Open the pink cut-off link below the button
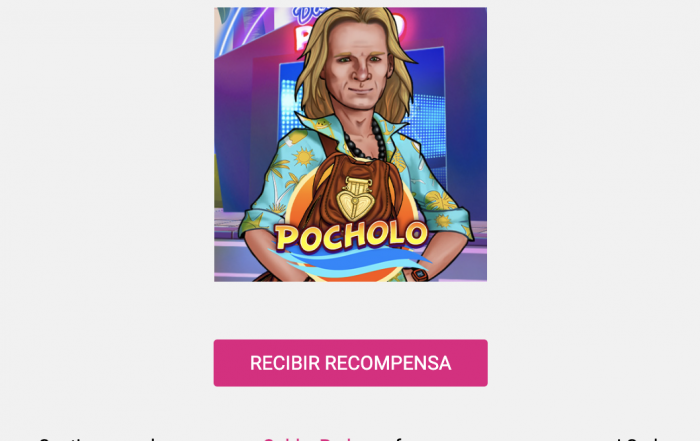700x441 pixels. 309,439
